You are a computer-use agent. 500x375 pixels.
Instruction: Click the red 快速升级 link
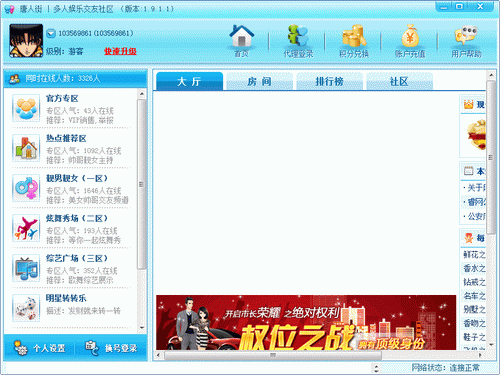point(120,51)
